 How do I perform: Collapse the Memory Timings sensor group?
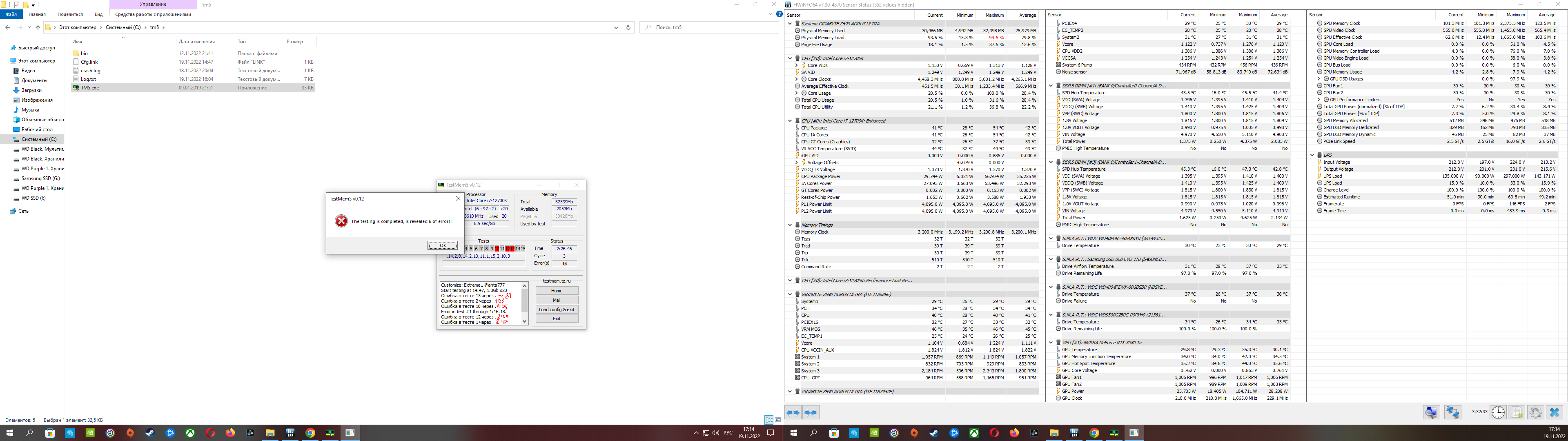click(790, 225)
